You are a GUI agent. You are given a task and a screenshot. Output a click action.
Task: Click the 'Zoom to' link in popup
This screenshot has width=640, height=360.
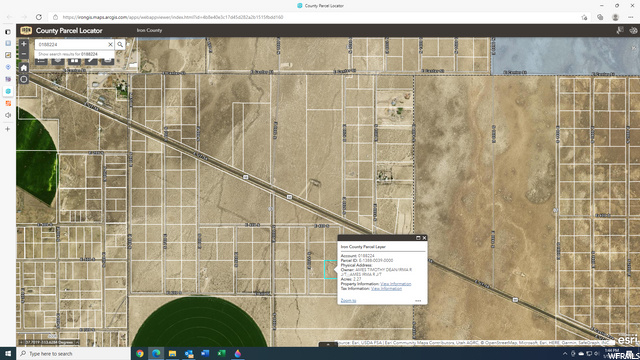[x=348, y=300]
